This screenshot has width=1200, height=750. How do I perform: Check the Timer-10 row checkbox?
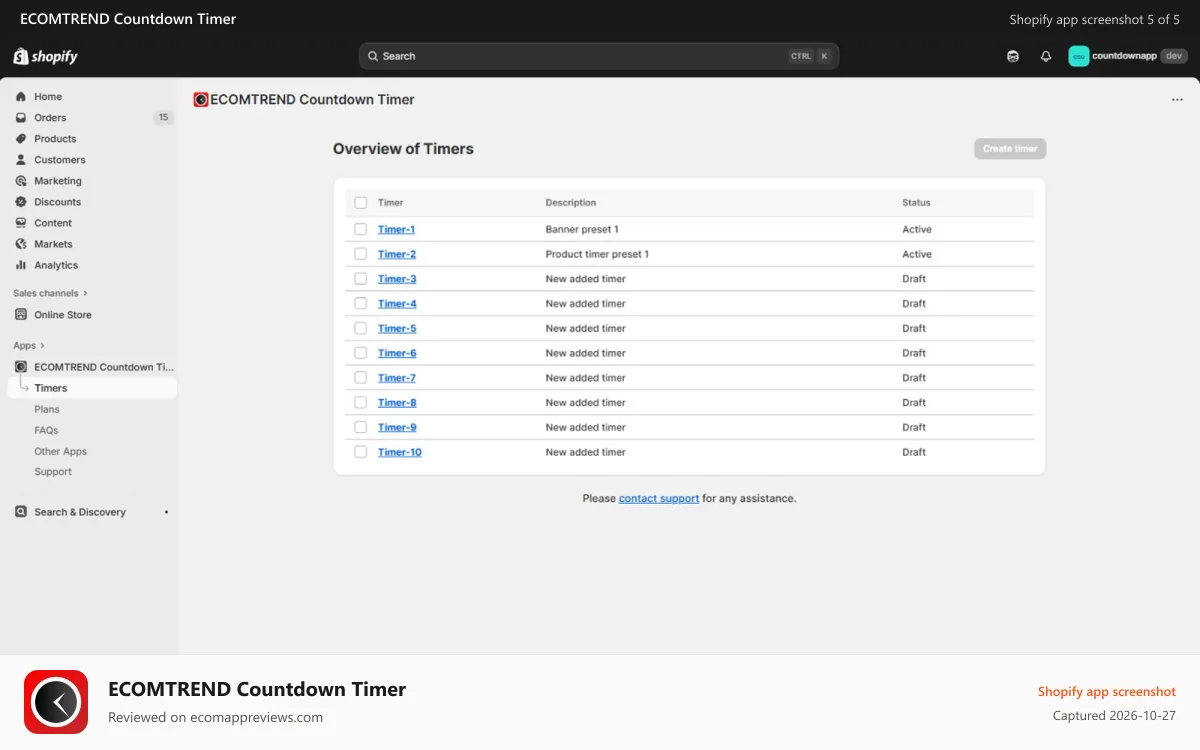(x=361, y=452)
